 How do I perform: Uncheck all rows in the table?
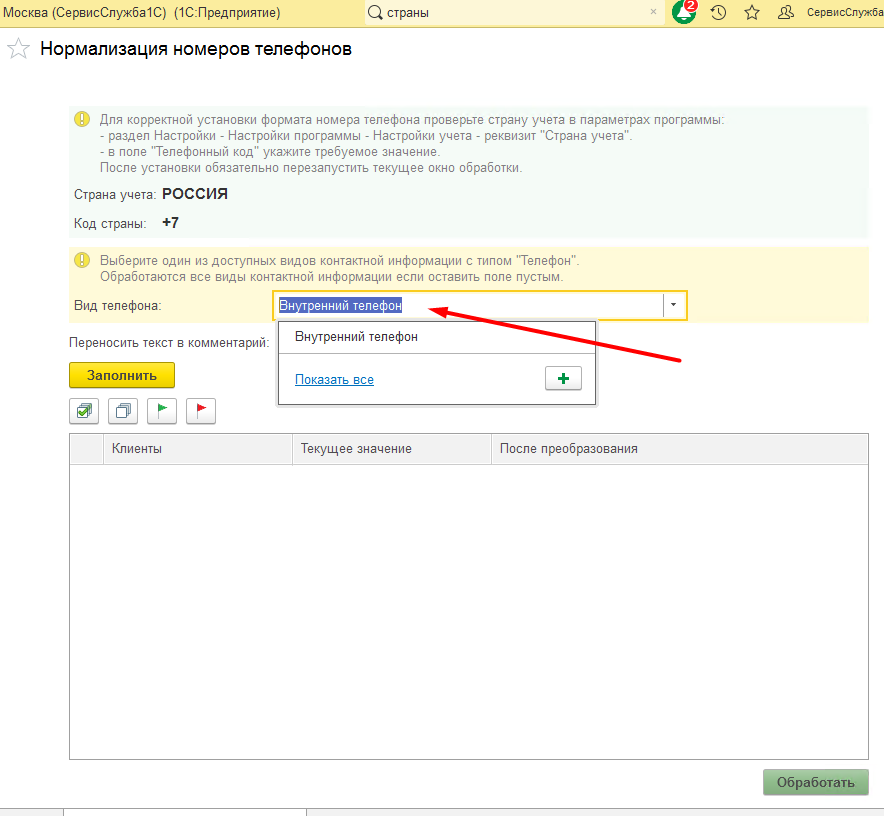(x=123, y=411)
